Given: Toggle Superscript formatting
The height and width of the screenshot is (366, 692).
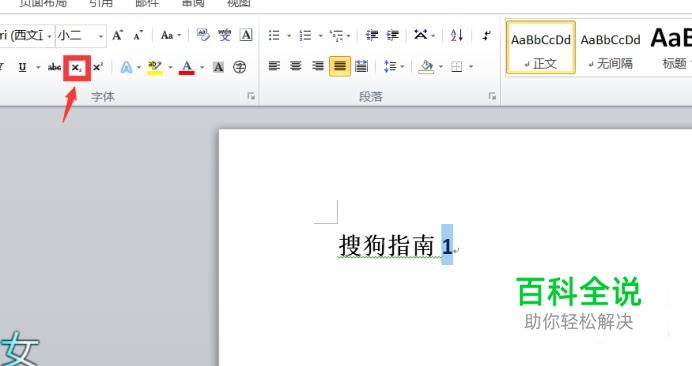Looking at the screenshot, I should [x=98, y=67].
